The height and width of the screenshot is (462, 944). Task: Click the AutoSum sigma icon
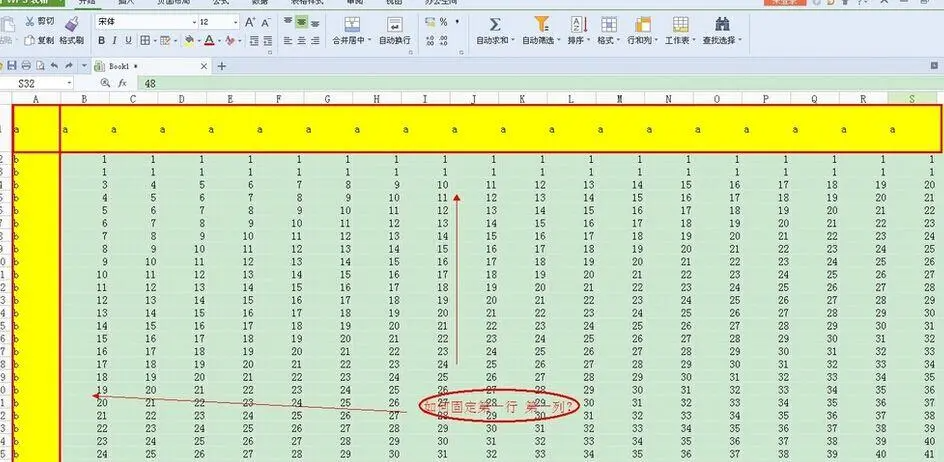click(x=495, y=24)
